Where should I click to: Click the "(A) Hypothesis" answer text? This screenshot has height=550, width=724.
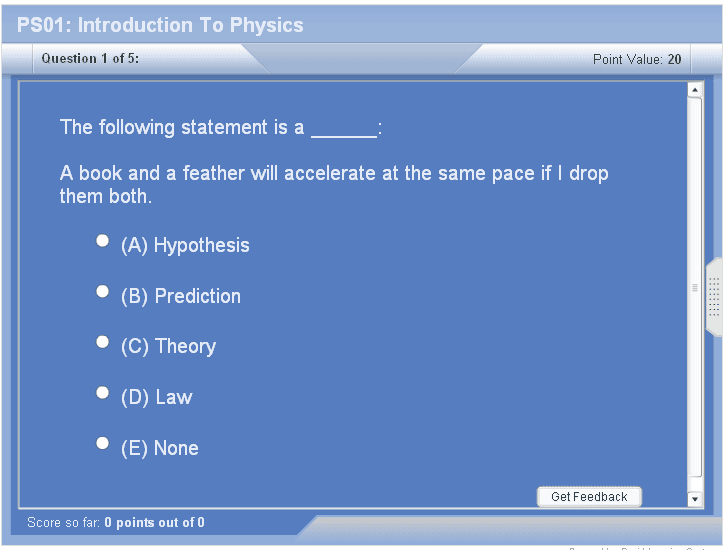[x=185, y=246]
